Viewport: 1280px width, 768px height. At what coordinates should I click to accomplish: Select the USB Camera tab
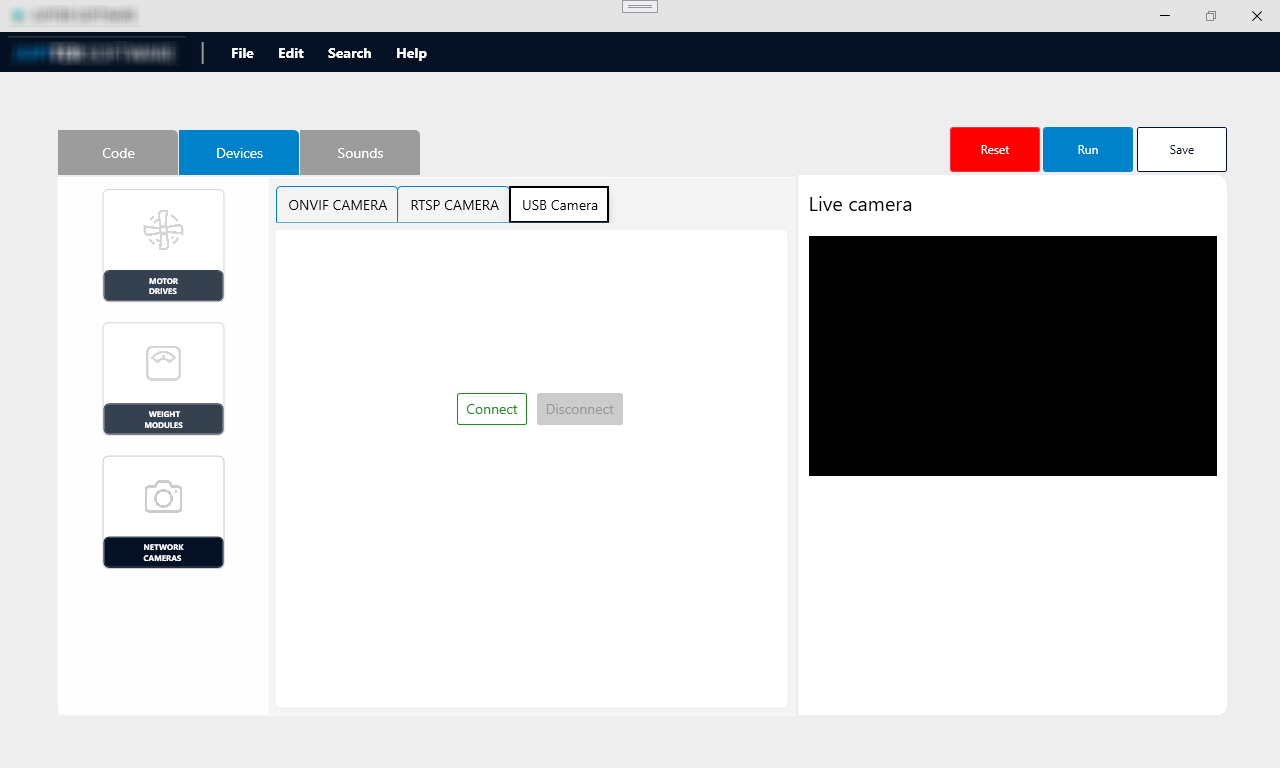coord(559,204)
